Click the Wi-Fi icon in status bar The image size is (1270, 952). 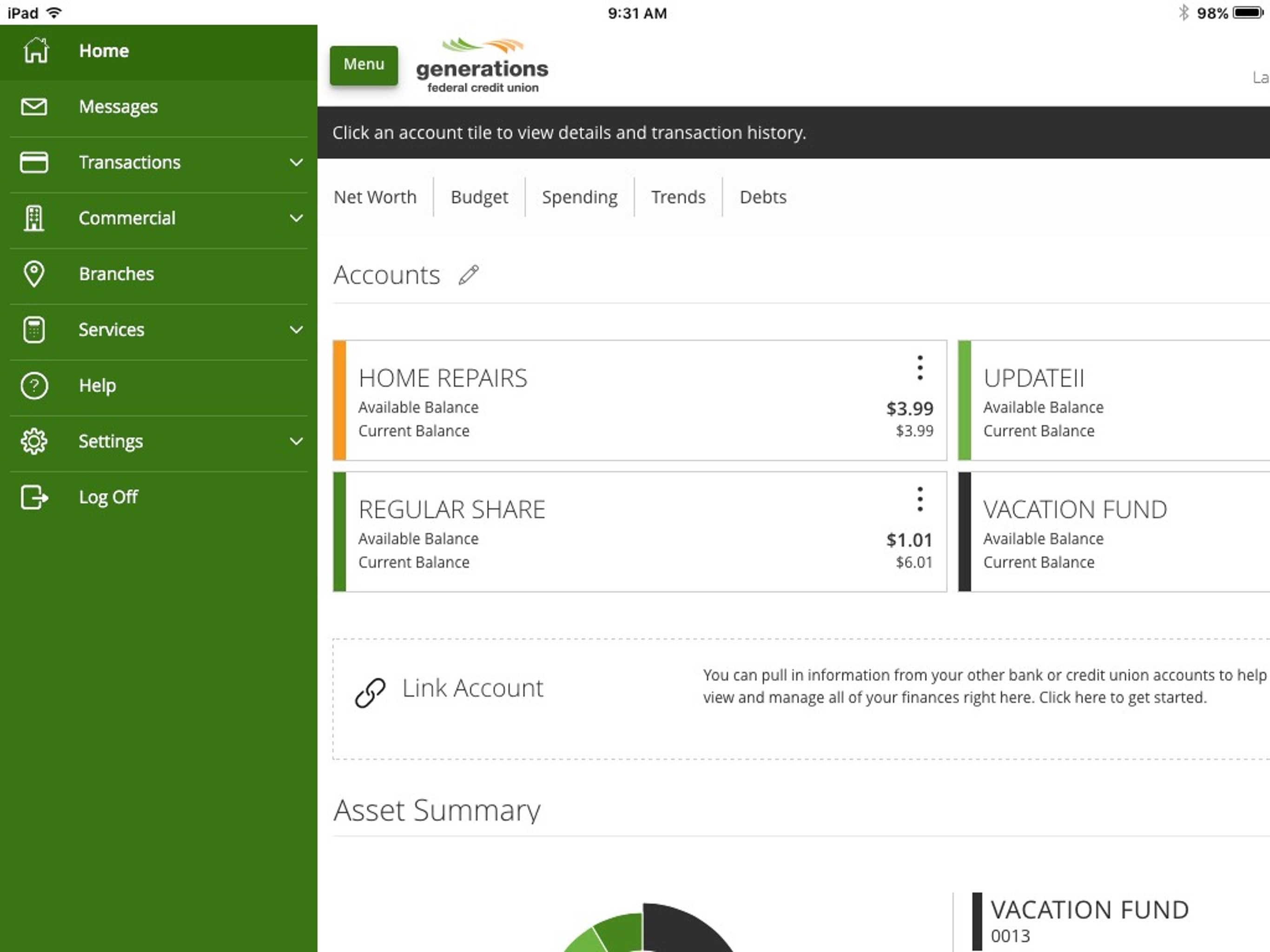pos(54,13)
